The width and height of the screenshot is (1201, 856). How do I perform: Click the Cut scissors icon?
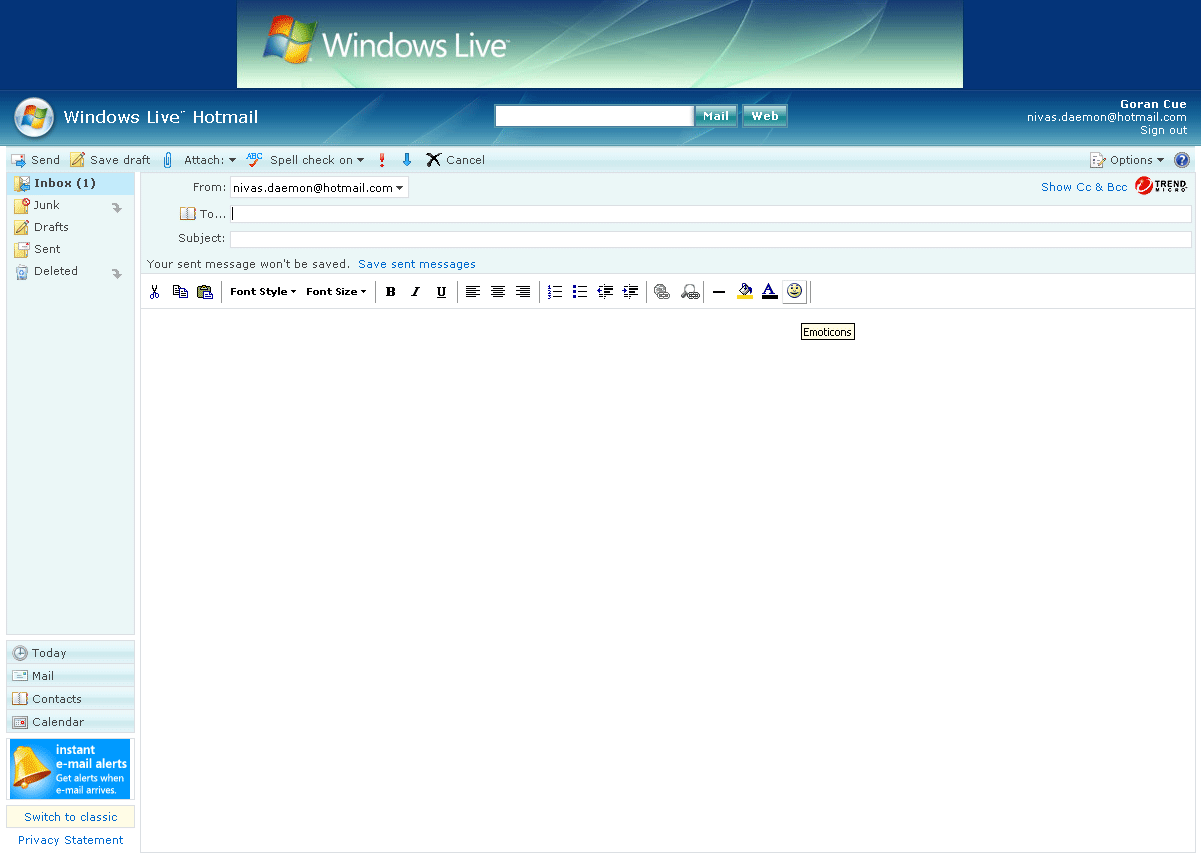coord(154,292)
